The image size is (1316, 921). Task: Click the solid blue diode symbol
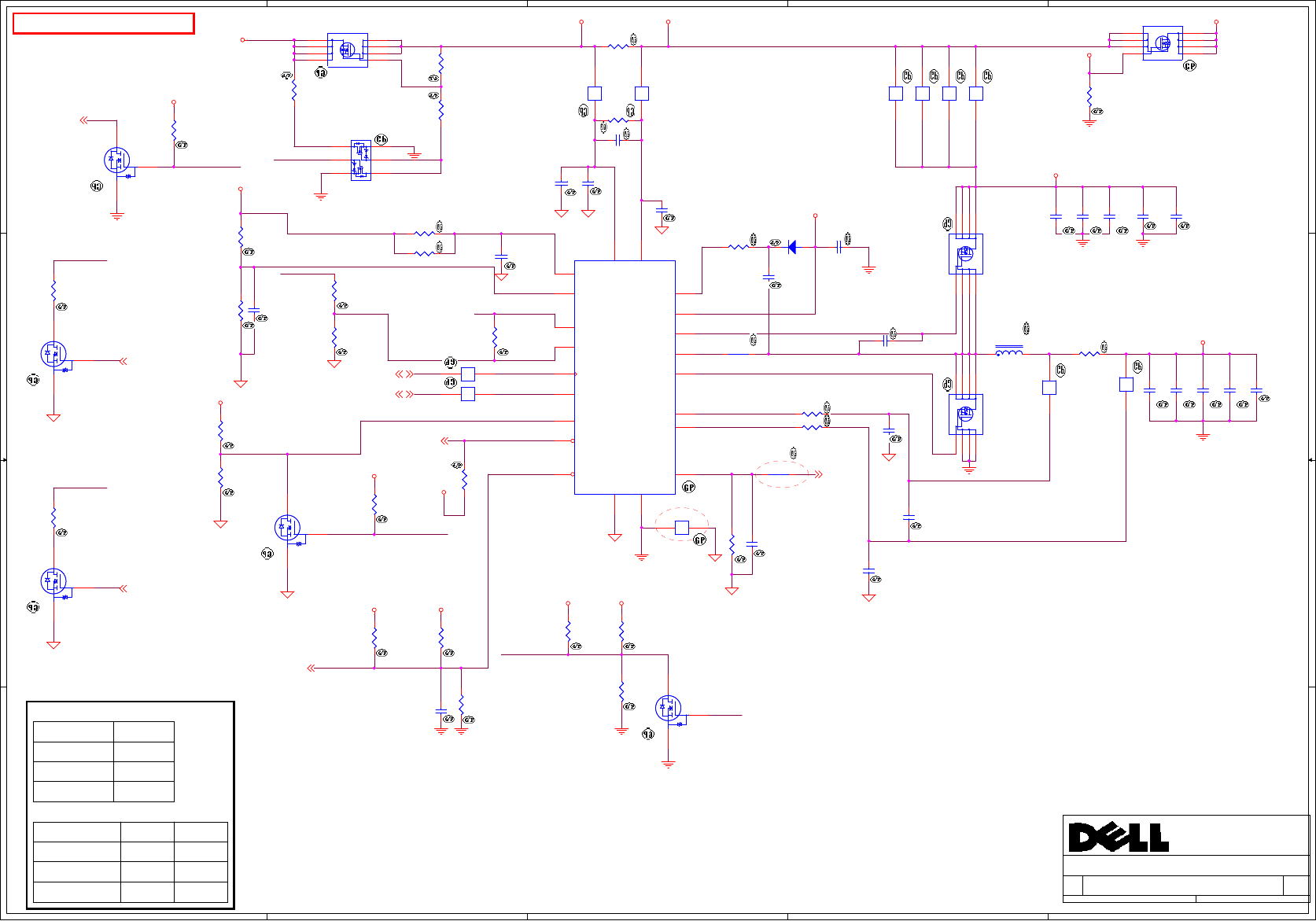(791, 247)
